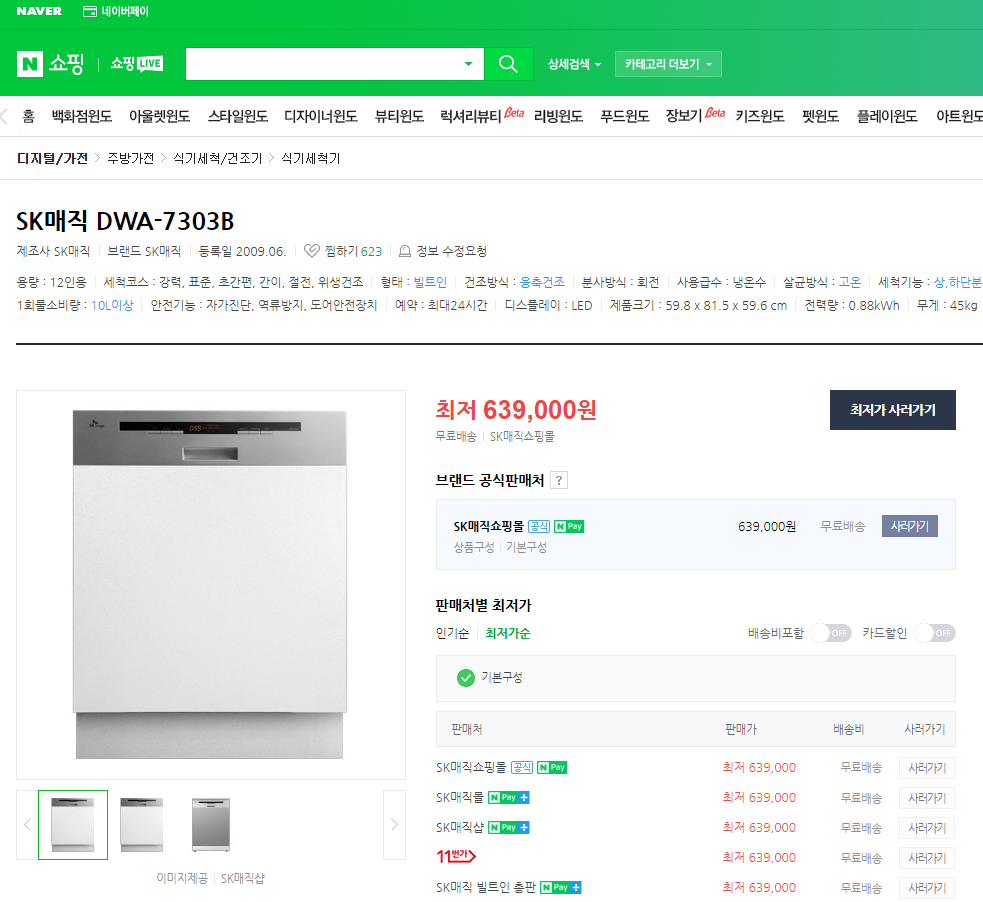Screen dimensions: 983x902
Task: Expand 카테고리 더보기 dropdown
Action: 668,64
